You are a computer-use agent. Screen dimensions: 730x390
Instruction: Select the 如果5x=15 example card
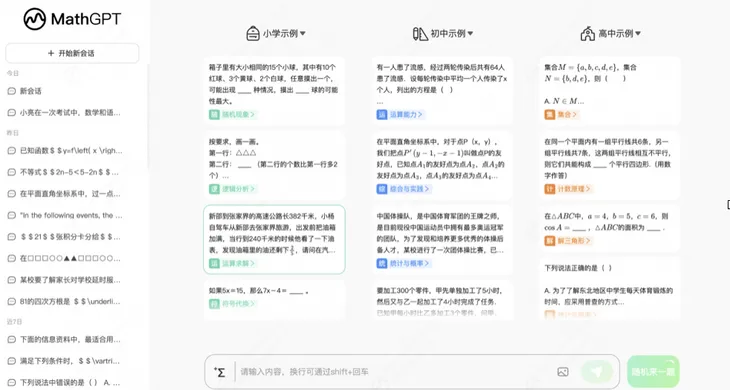coord(274,300)
